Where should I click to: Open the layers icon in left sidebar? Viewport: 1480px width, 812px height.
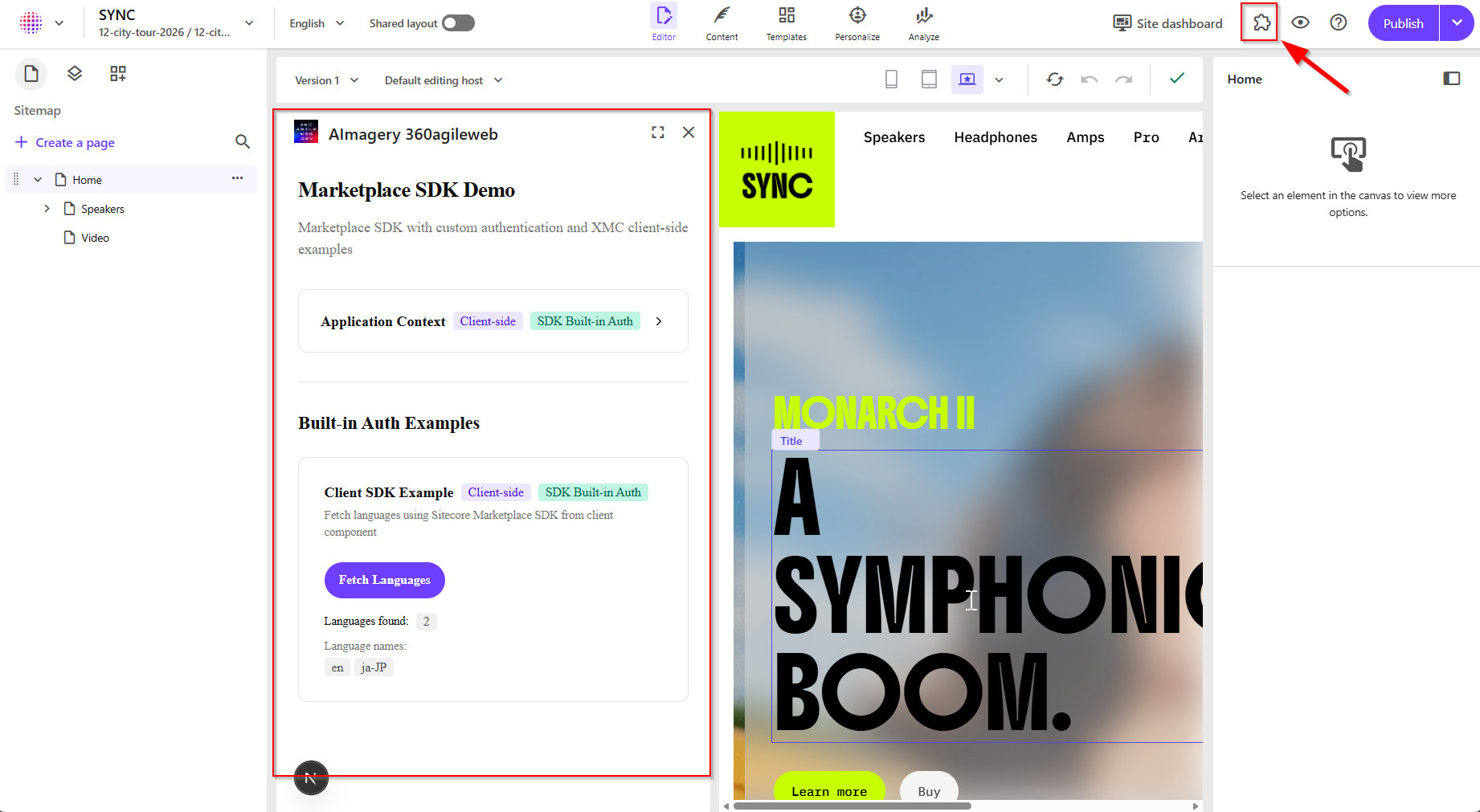(75, 74)
